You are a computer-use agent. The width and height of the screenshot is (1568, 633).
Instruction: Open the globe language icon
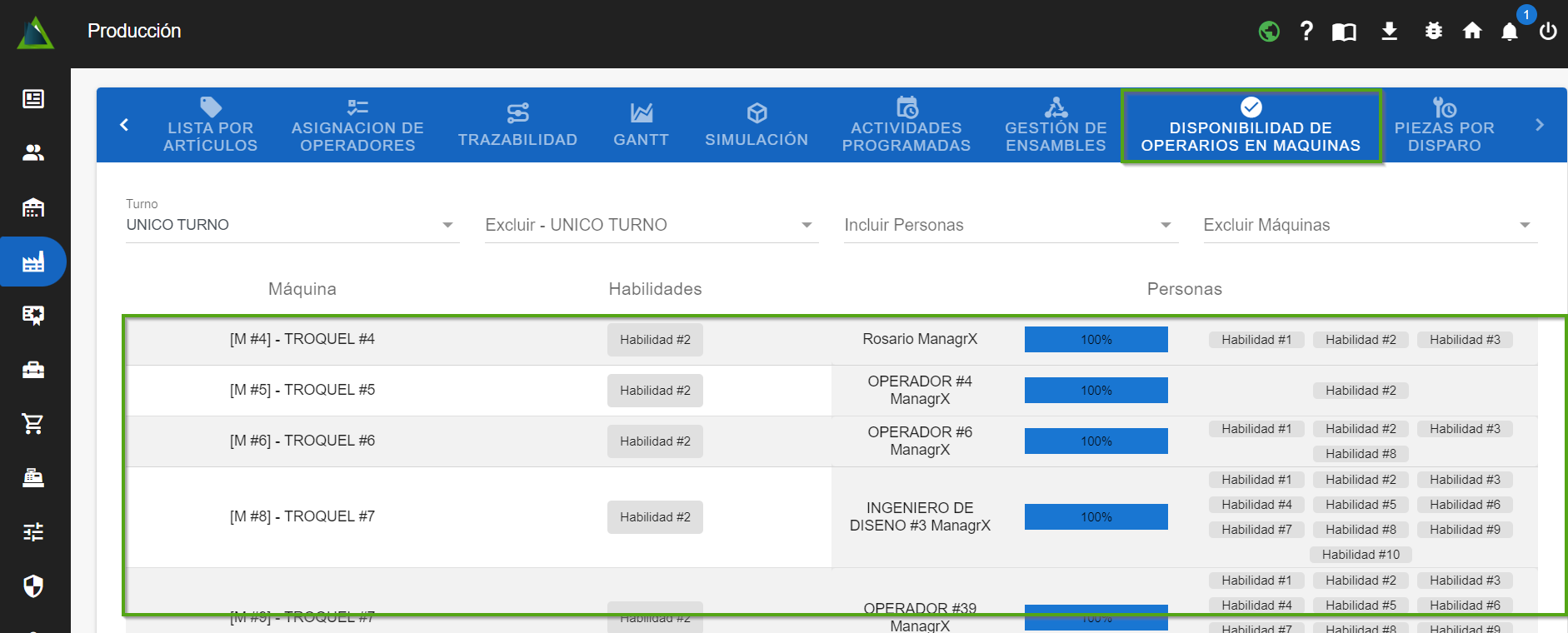pos(1269,32)
